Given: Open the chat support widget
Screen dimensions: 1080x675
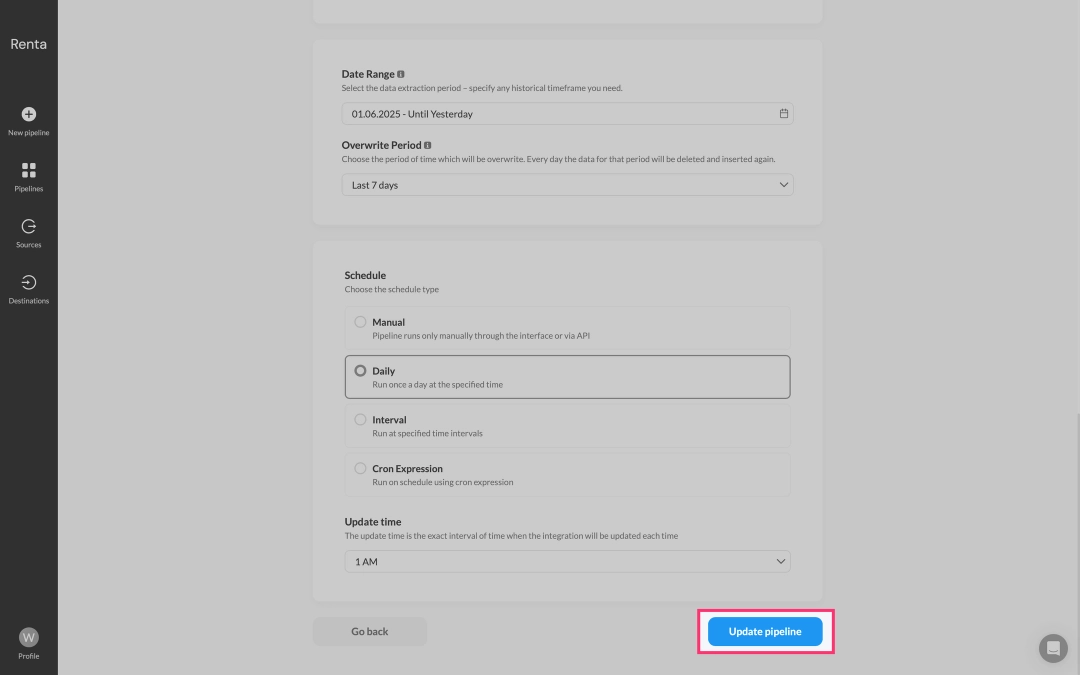Looking at the screenshot, I should pyautogui.click(x=1053, y=648).
